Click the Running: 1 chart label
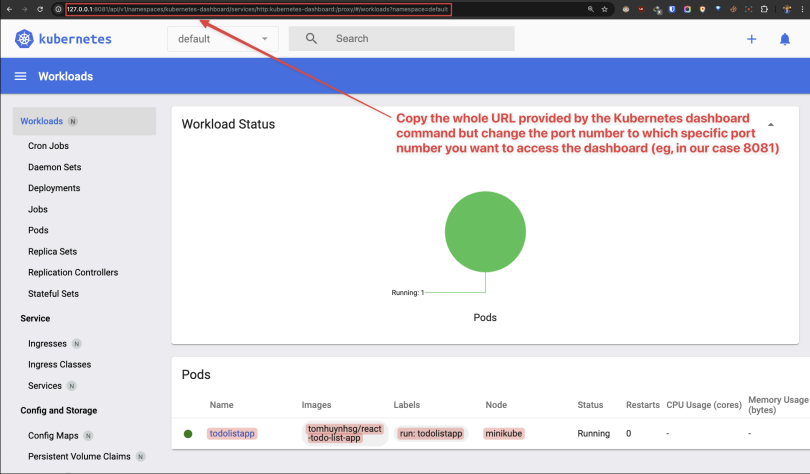 408,293
